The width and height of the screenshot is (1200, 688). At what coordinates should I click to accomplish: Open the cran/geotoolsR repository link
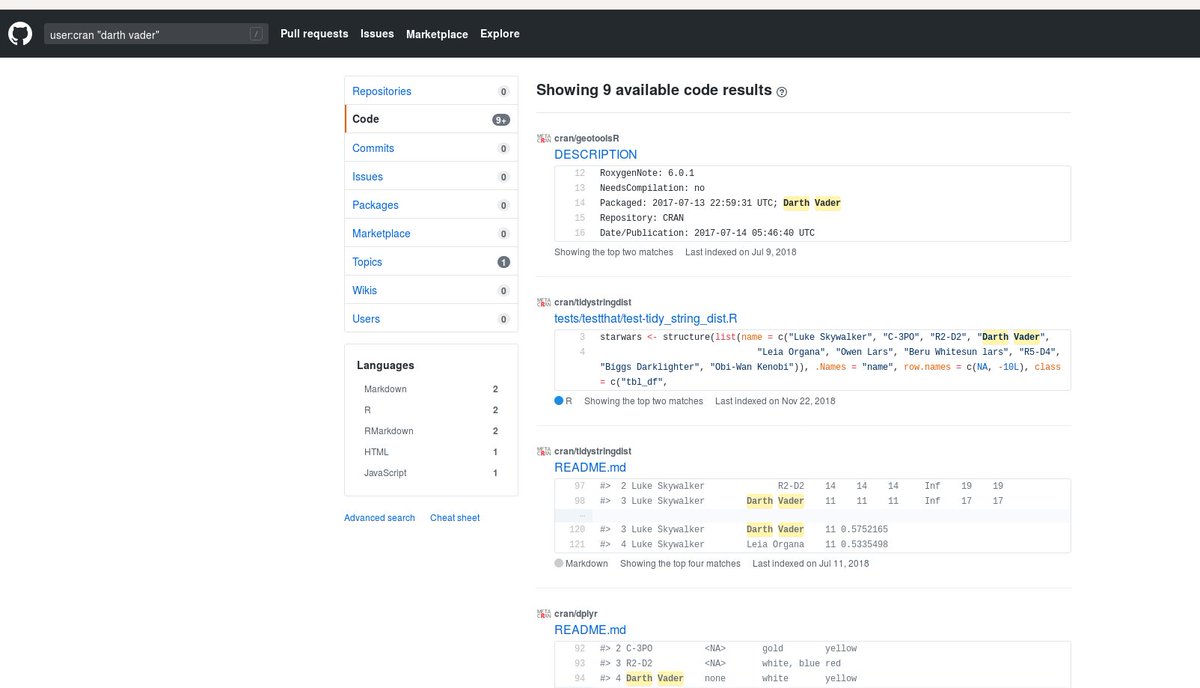click(x=587, y=138)
